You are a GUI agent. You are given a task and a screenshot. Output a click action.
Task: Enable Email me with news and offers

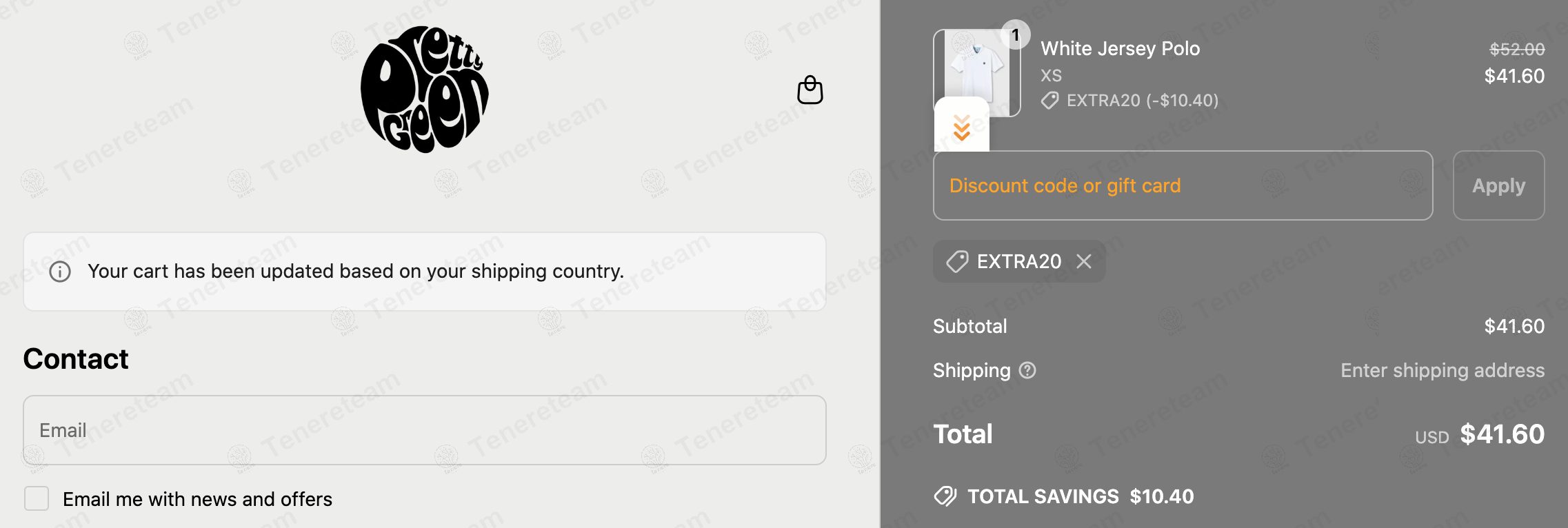tap(37, 498)
